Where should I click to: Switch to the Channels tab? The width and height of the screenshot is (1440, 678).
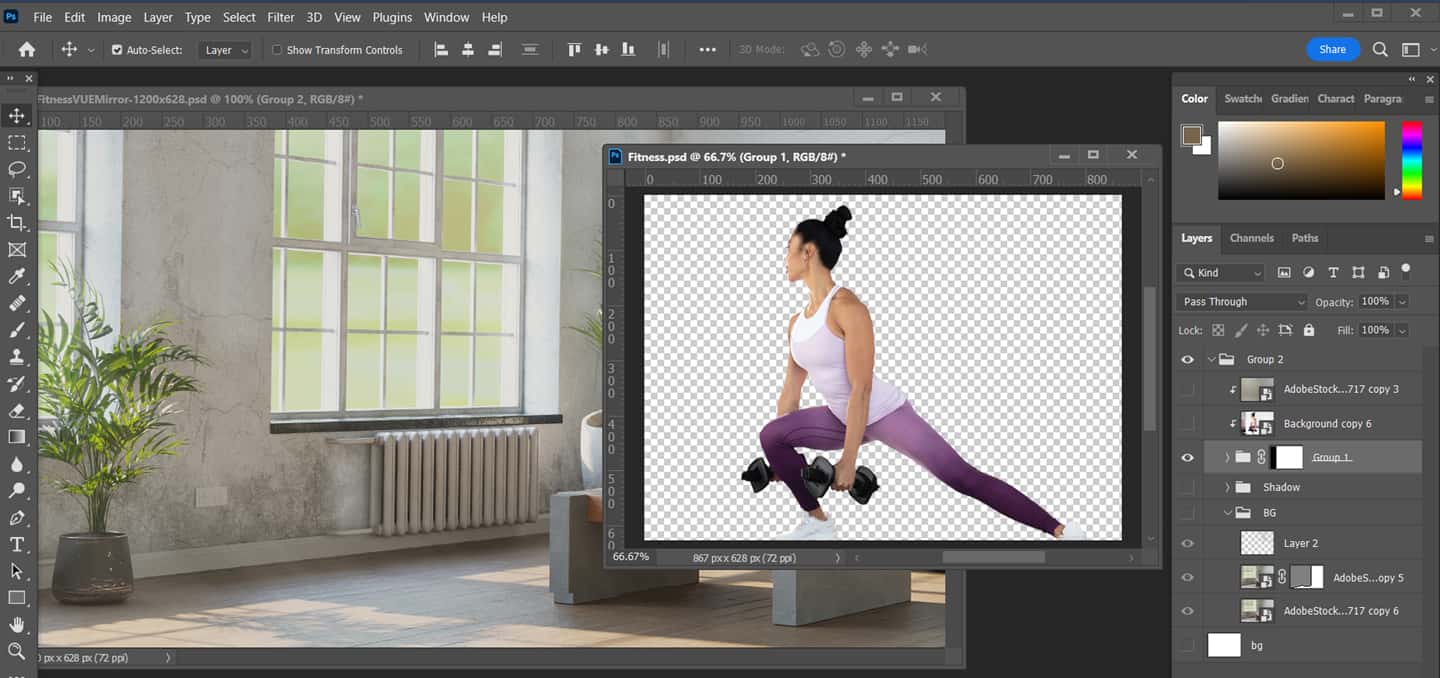pos(1251,238)
